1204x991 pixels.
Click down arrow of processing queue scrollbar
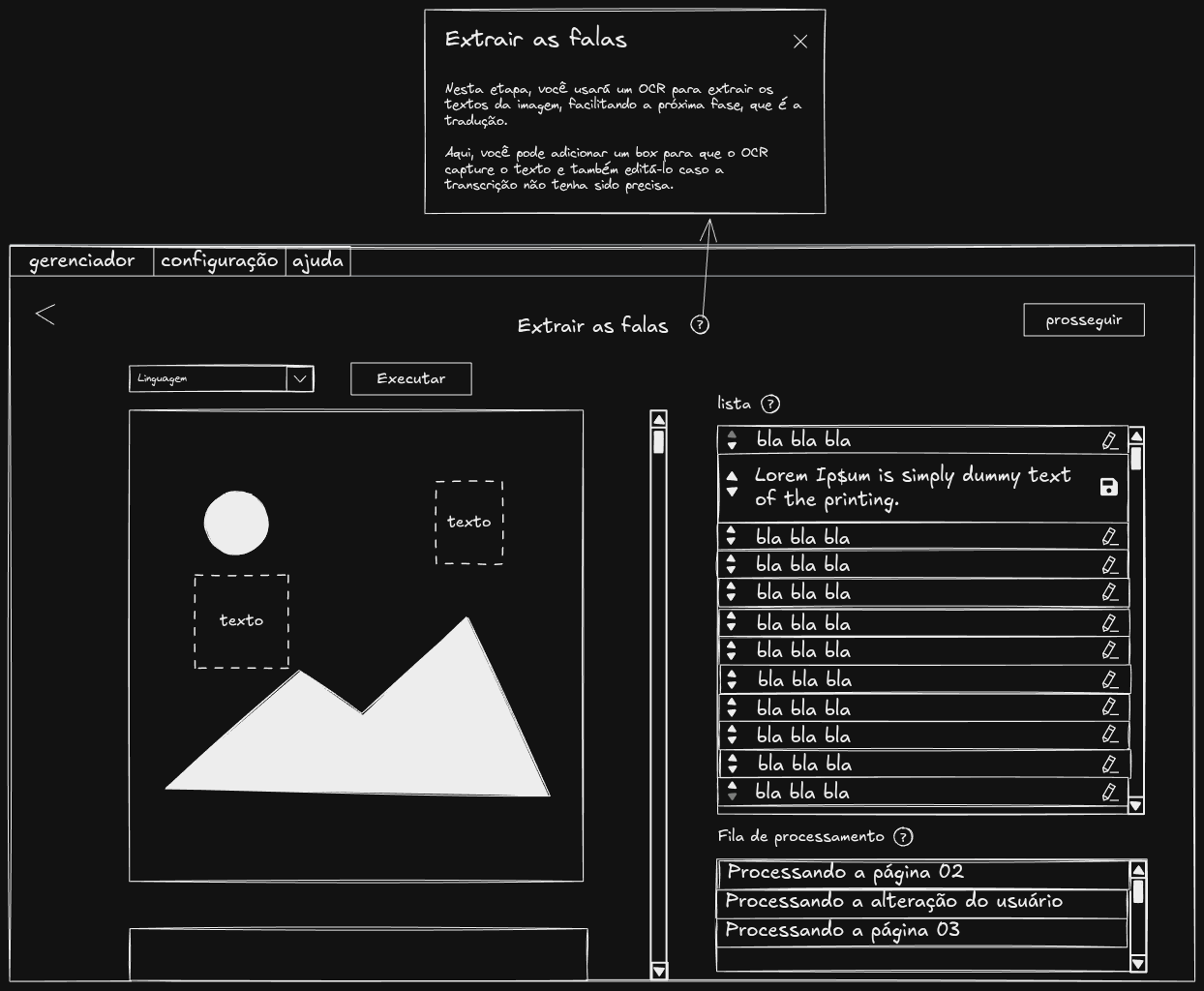coord(1138,963)
